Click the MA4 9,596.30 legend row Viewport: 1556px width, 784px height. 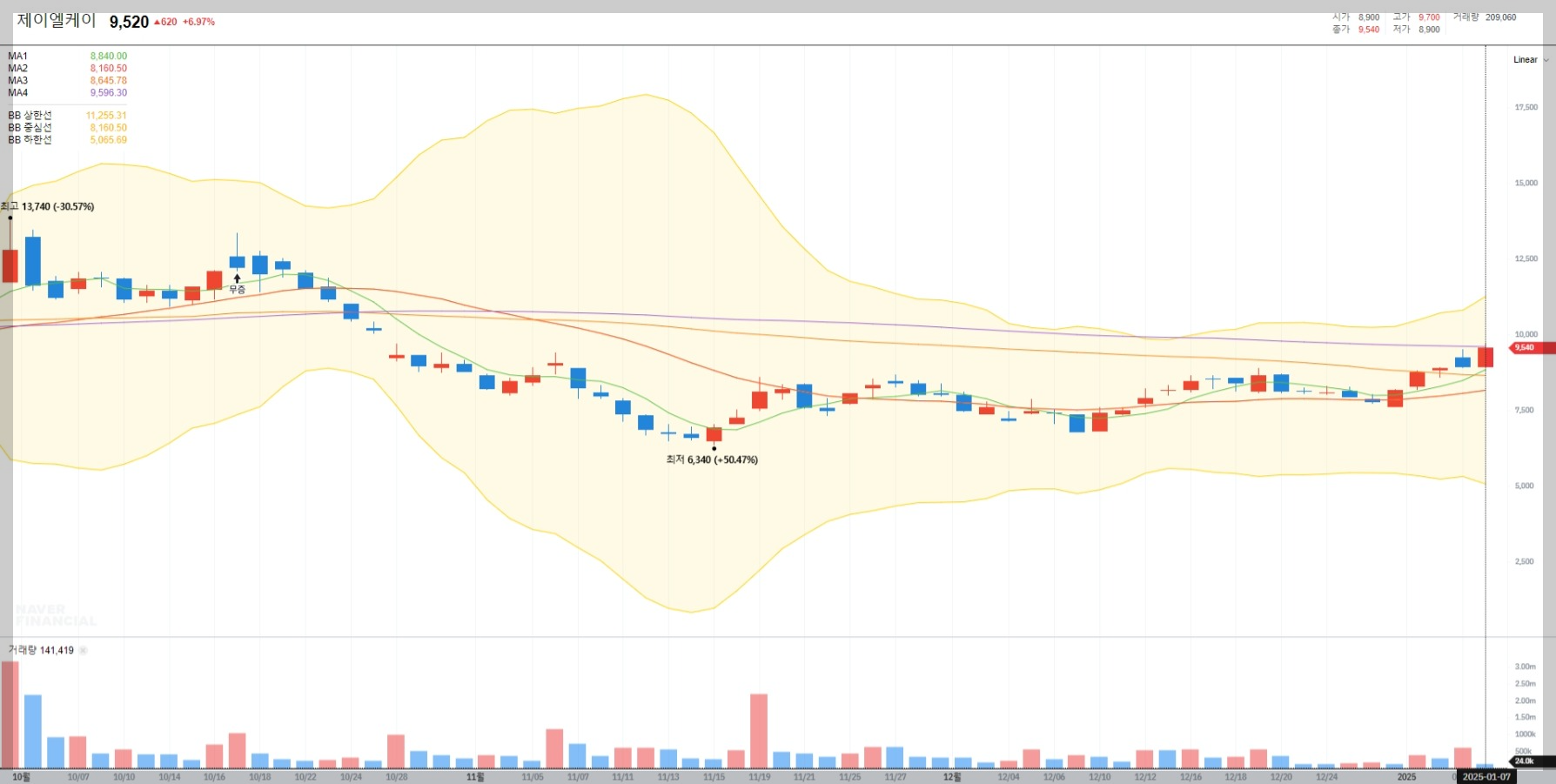[68, 92]
